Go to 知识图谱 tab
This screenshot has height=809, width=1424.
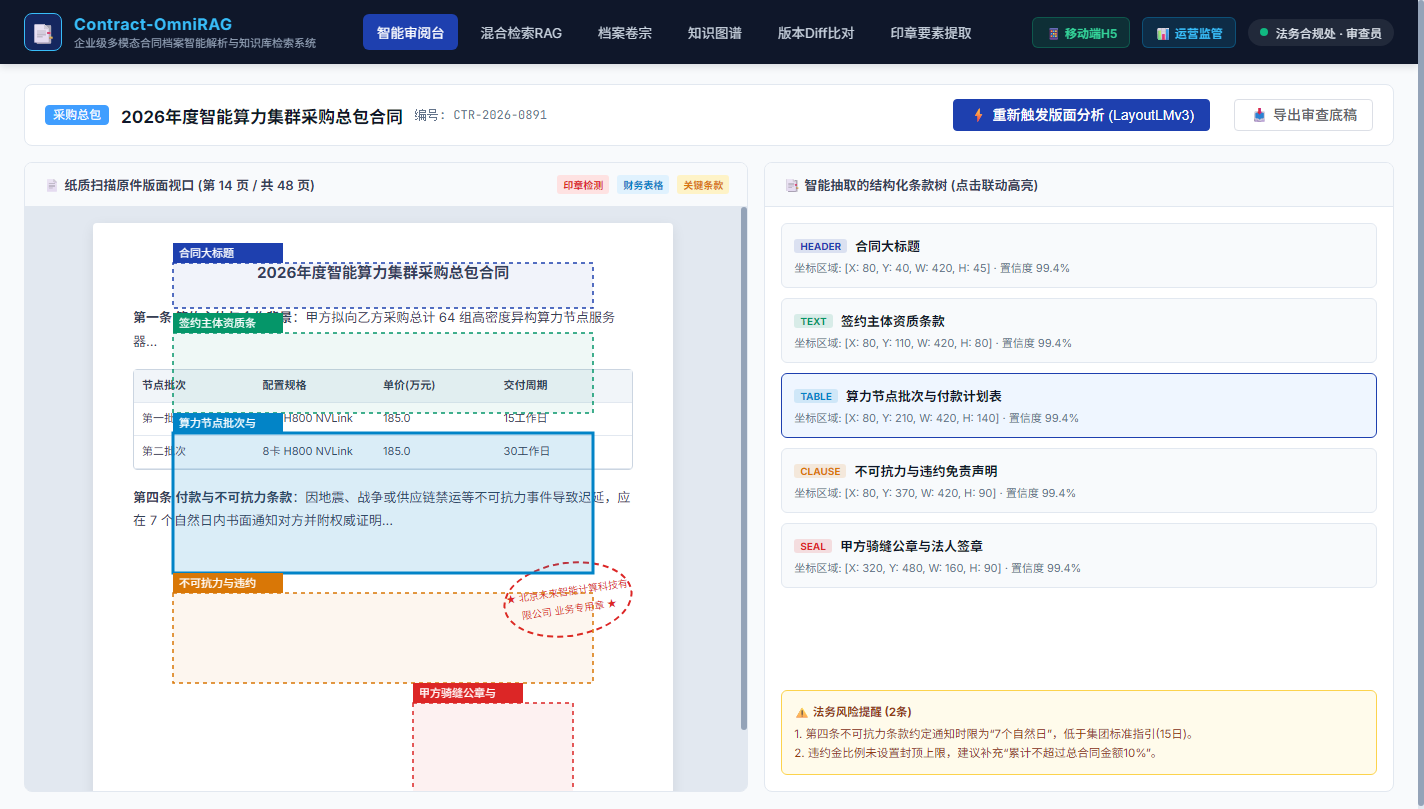[x=715, y=32]
